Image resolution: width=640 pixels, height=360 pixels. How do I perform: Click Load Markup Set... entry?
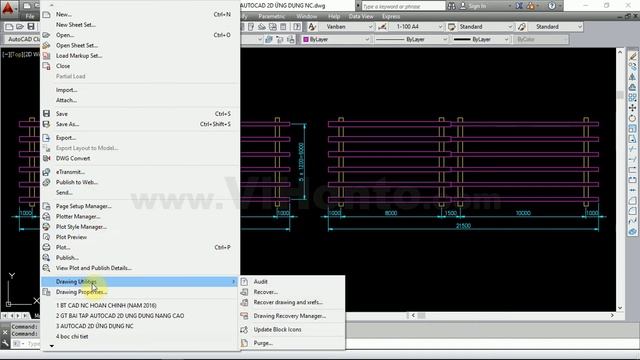pos(139,56)
